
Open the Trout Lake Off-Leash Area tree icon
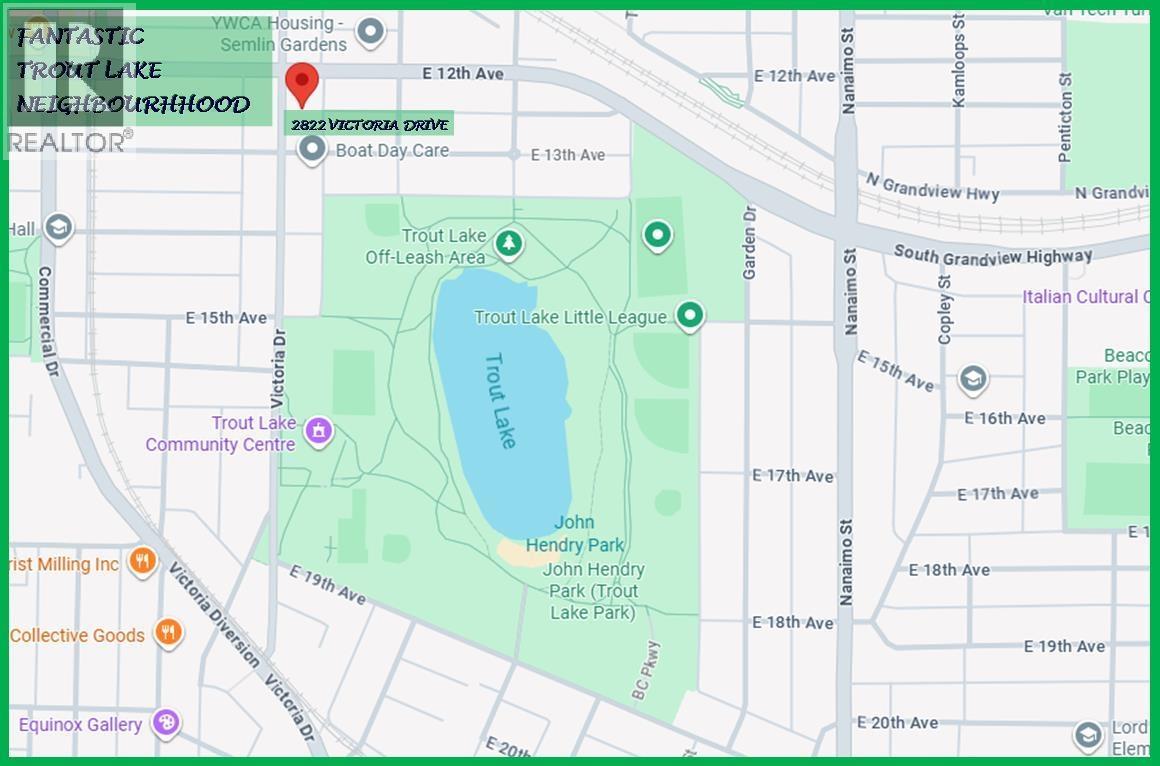[x=510, y=243]
